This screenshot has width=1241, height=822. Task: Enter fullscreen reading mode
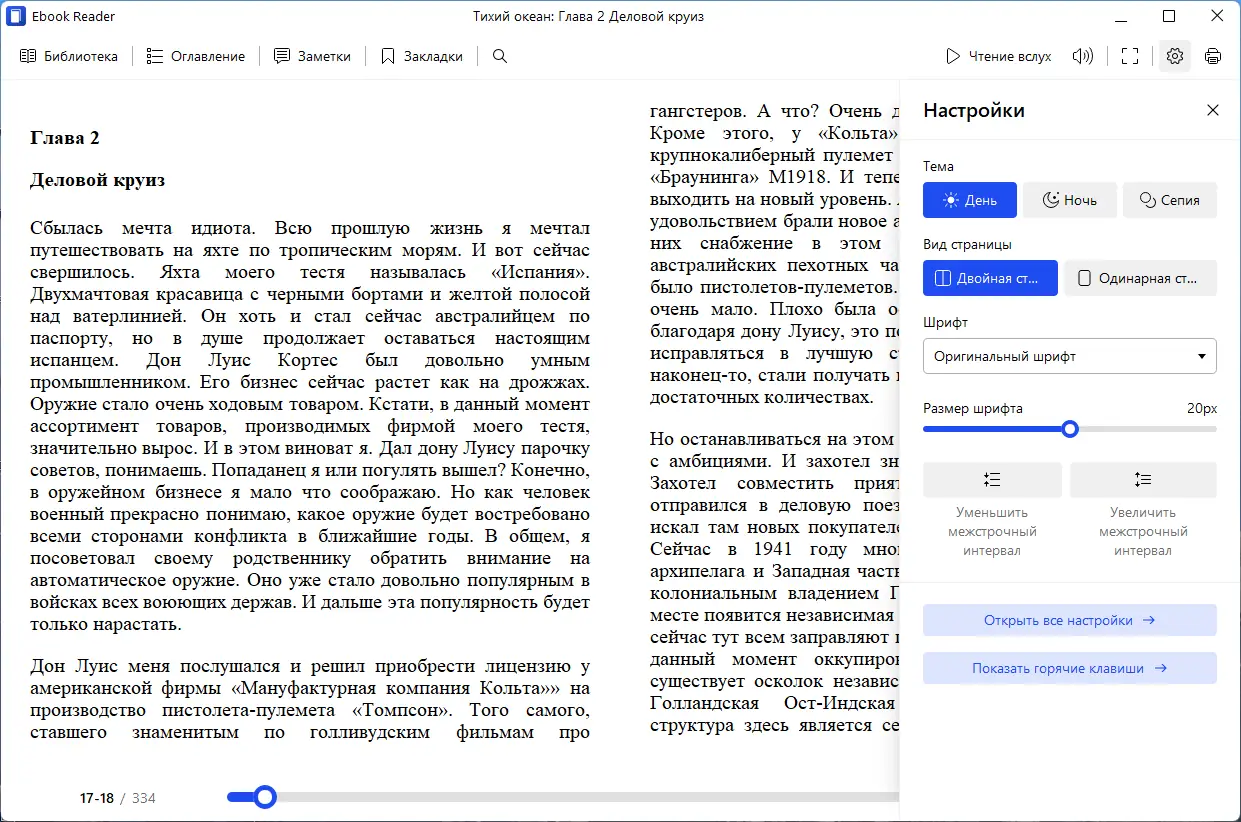pos(1129,56)
